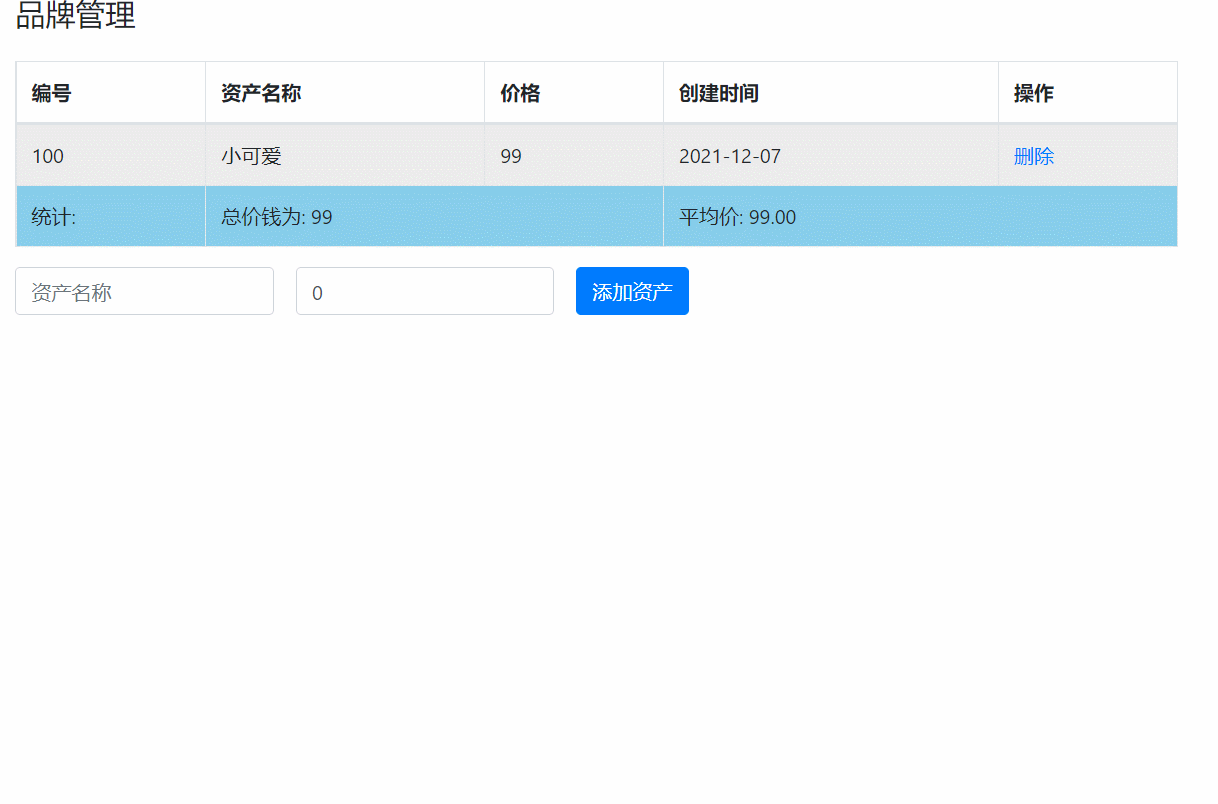
Task: Click the 删除 link to delete 小可爱
Action: 1033,156
